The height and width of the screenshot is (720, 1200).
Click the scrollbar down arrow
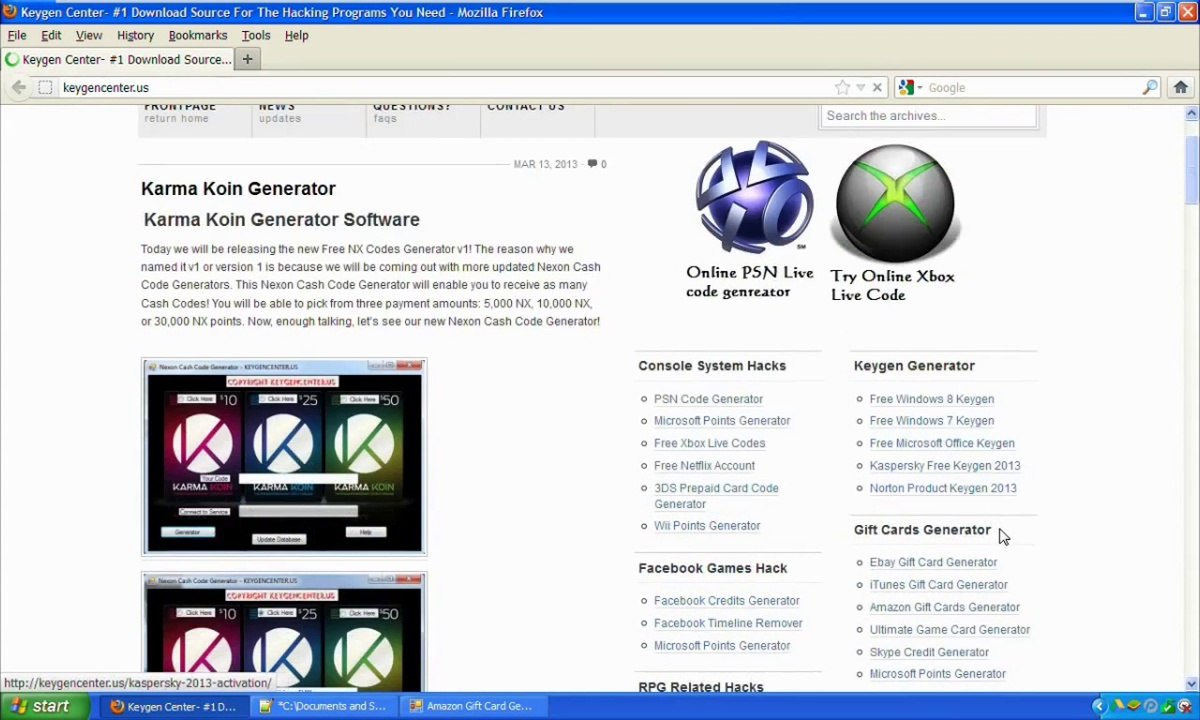tap(1192, 685)
